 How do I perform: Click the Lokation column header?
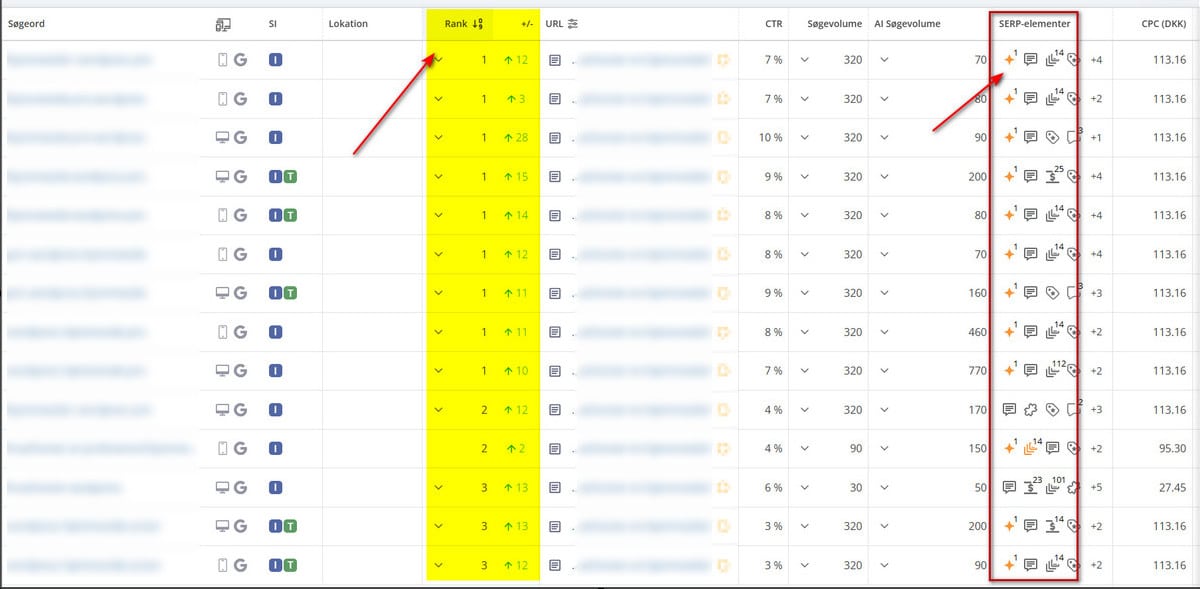(348, 24)
